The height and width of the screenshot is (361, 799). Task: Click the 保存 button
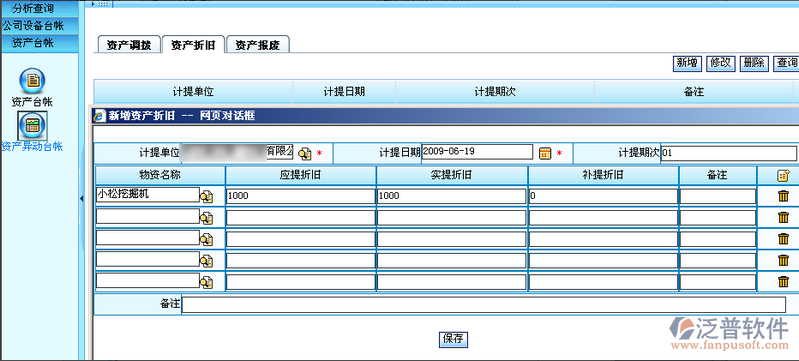453,339
